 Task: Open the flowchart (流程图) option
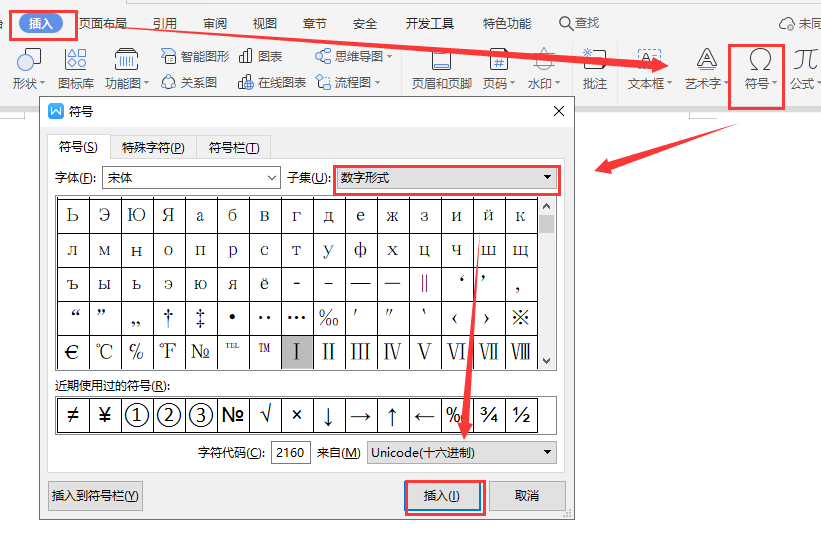tap(348, 82)
